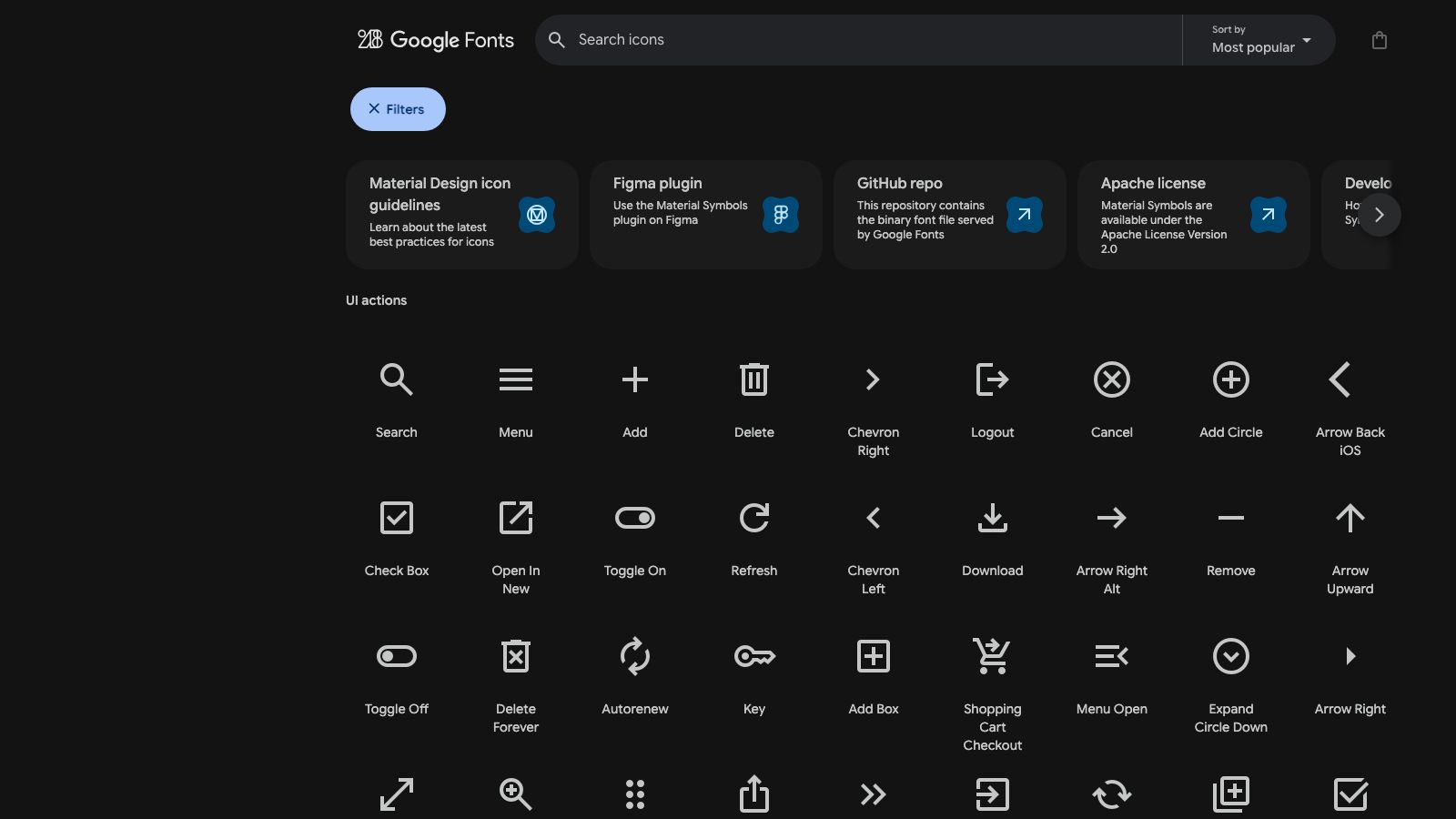Open Material Design icon guidelines card
1456x819 pixels.
coord(462,215)
